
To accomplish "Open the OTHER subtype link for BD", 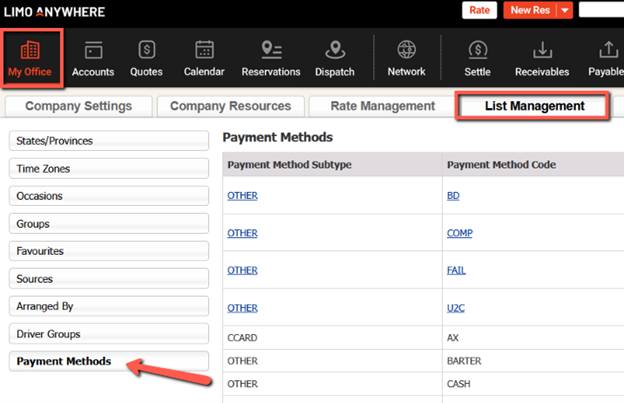I will point(242,196).
